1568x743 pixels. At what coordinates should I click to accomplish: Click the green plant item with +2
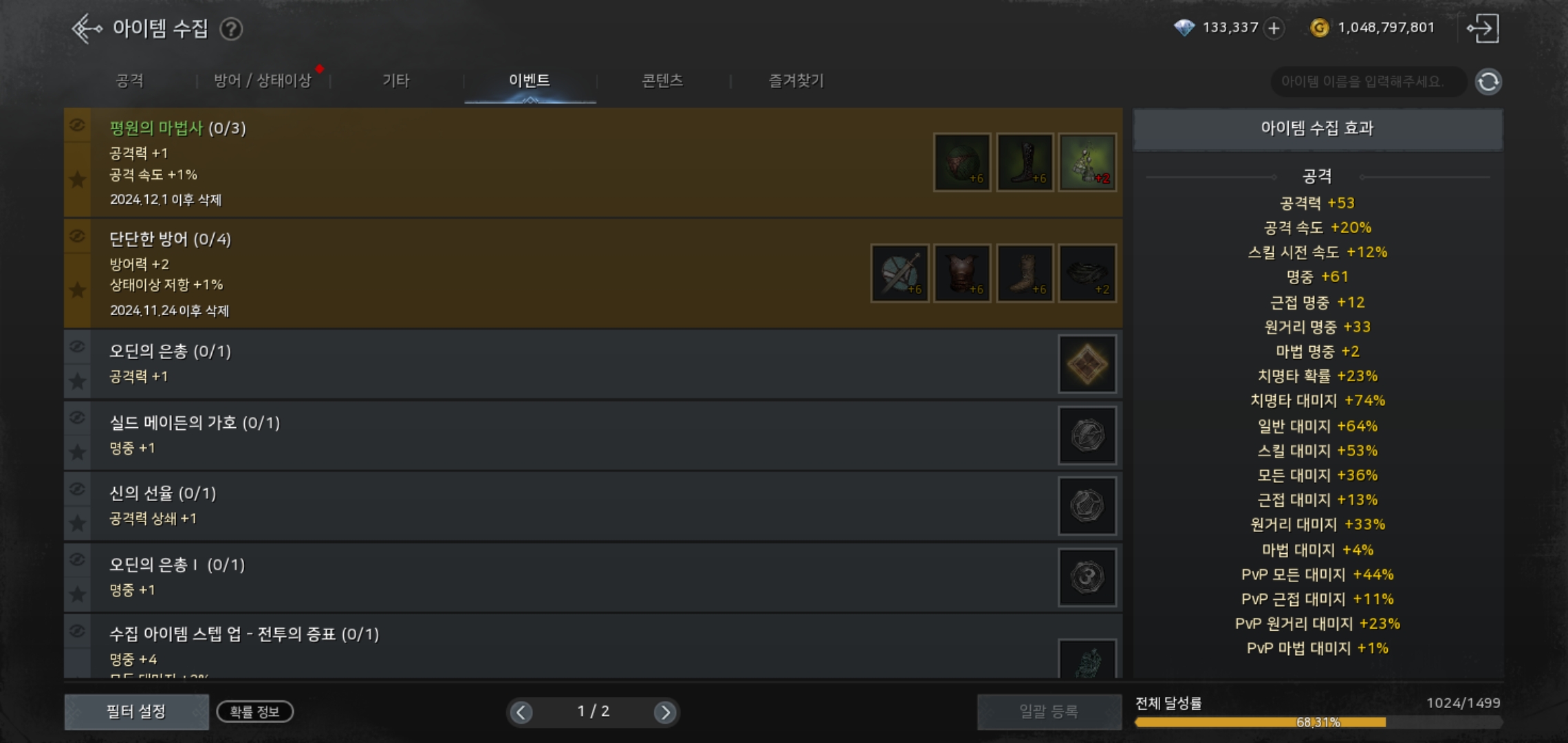pos(1087,162)
